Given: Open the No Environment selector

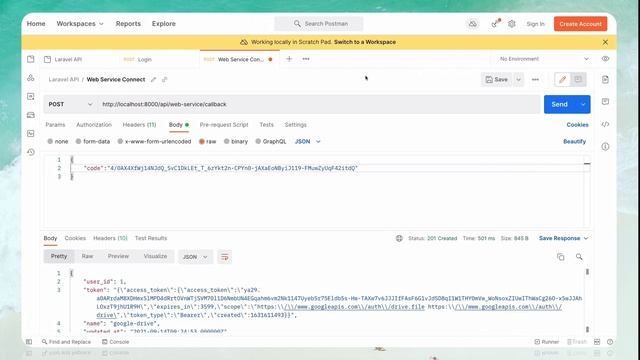Looking at the screenshot, I should click(x=544, y=59).
